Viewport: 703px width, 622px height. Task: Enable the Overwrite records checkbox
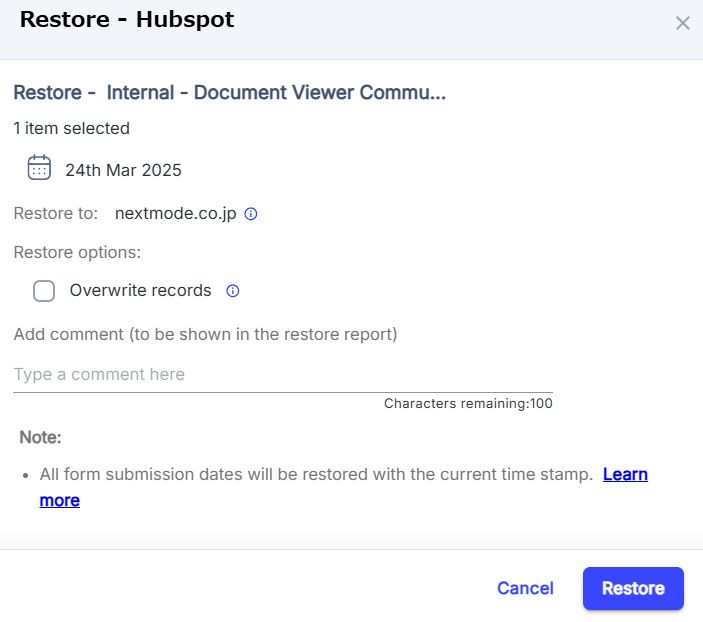[x=44, y=291]
